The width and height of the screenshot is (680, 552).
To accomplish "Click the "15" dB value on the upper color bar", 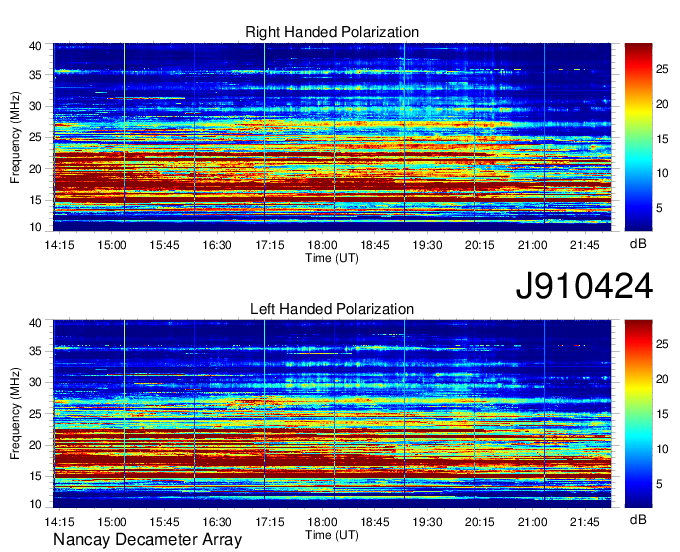I will point(662,139).
